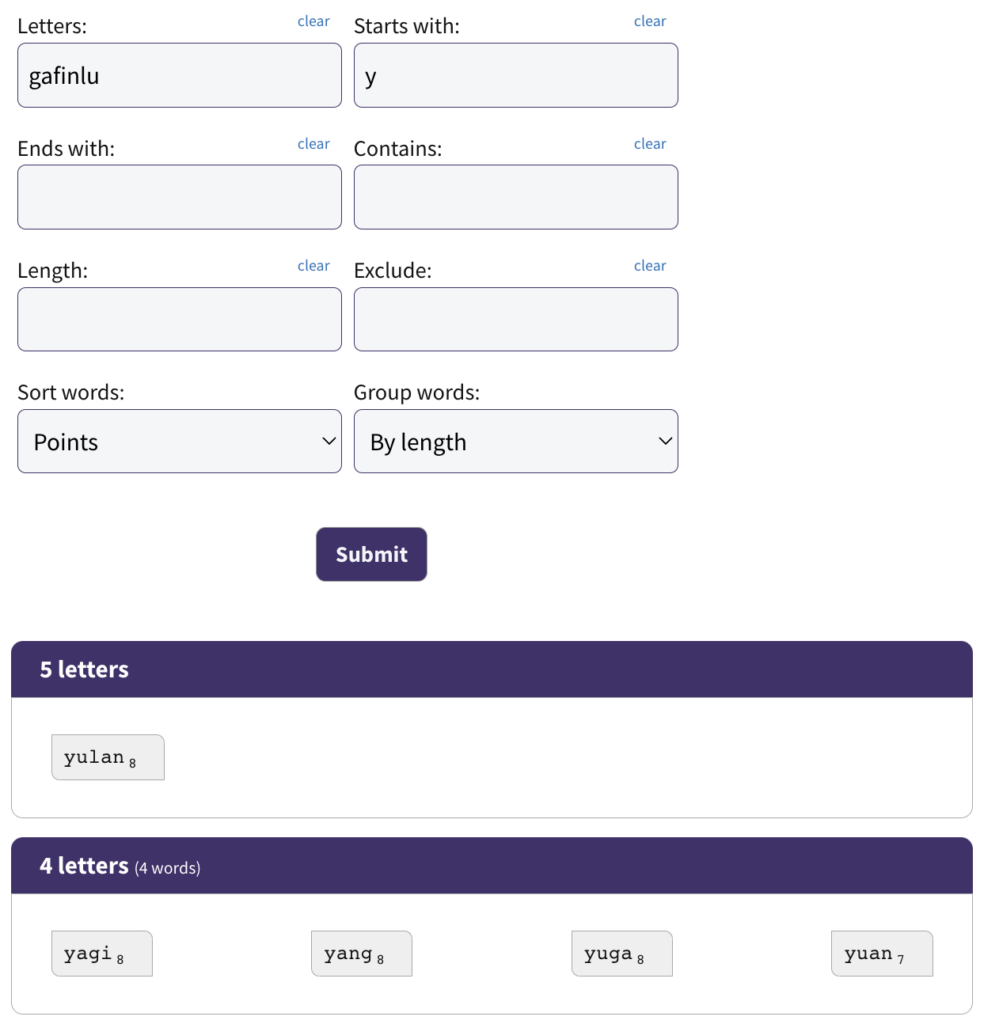Image resolution: width=999 pixels, height=1024 pixels.
Task: Clear the Starts with field
Action: click(650, 22)
